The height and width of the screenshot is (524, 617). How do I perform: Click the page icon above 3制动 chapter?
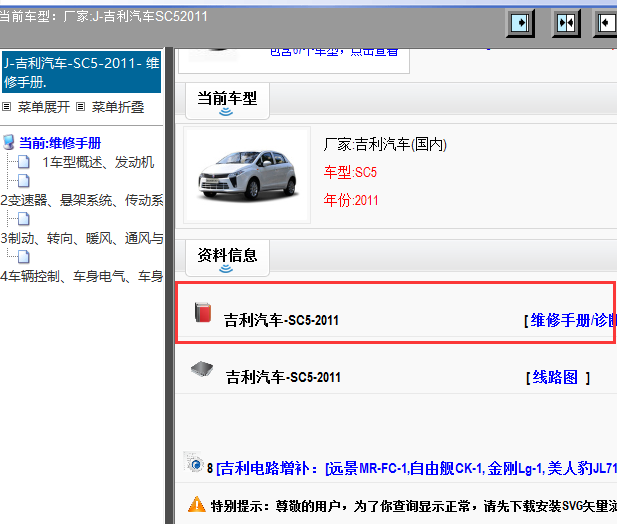point(24,219)
